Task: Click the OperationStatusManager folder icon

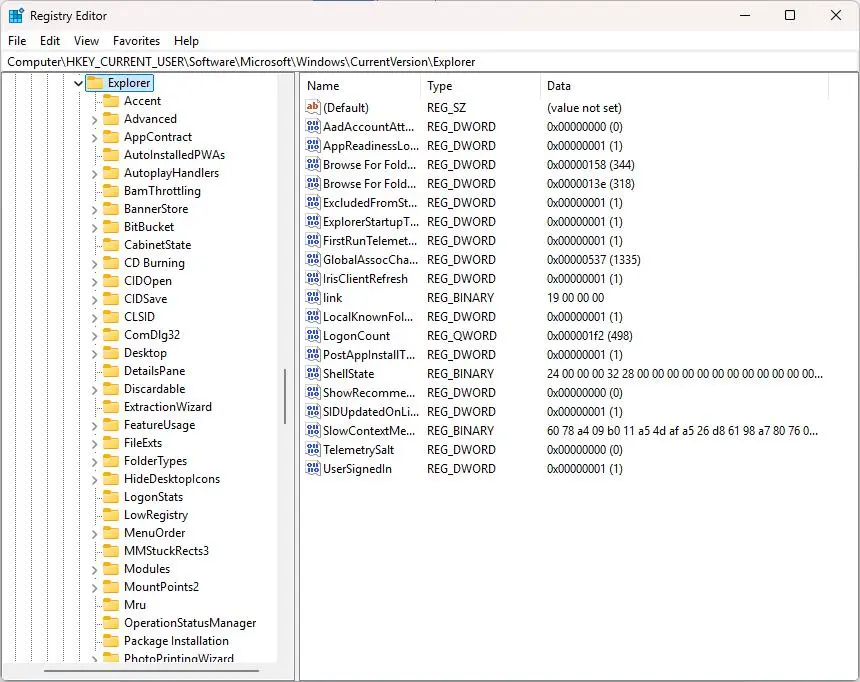Action: point(111,623)
